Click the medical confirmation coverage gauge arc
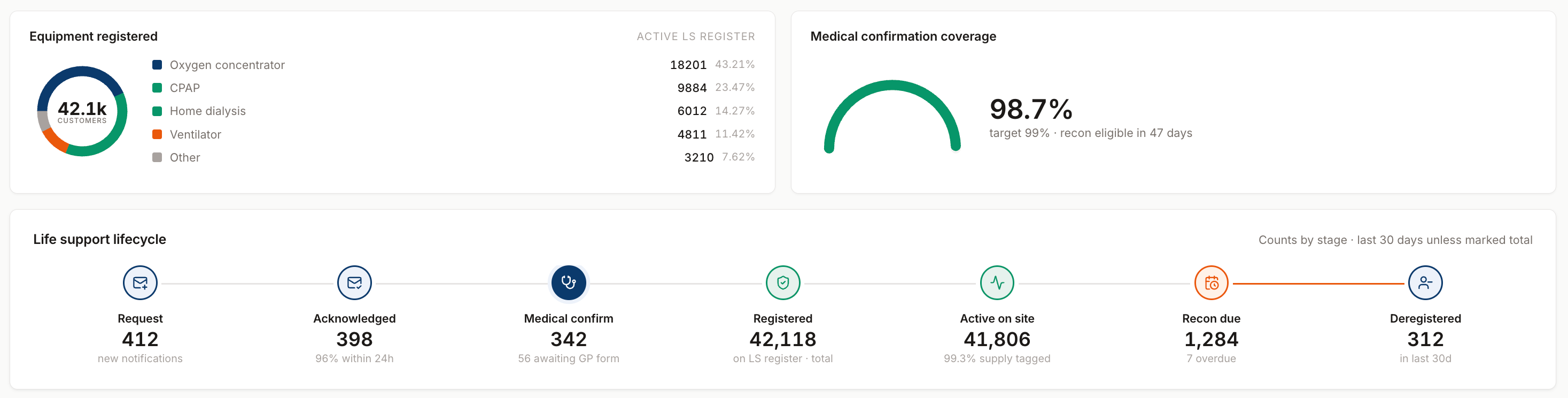The width and height of the screenshot is (1568, 398). [x=892, y=116]
